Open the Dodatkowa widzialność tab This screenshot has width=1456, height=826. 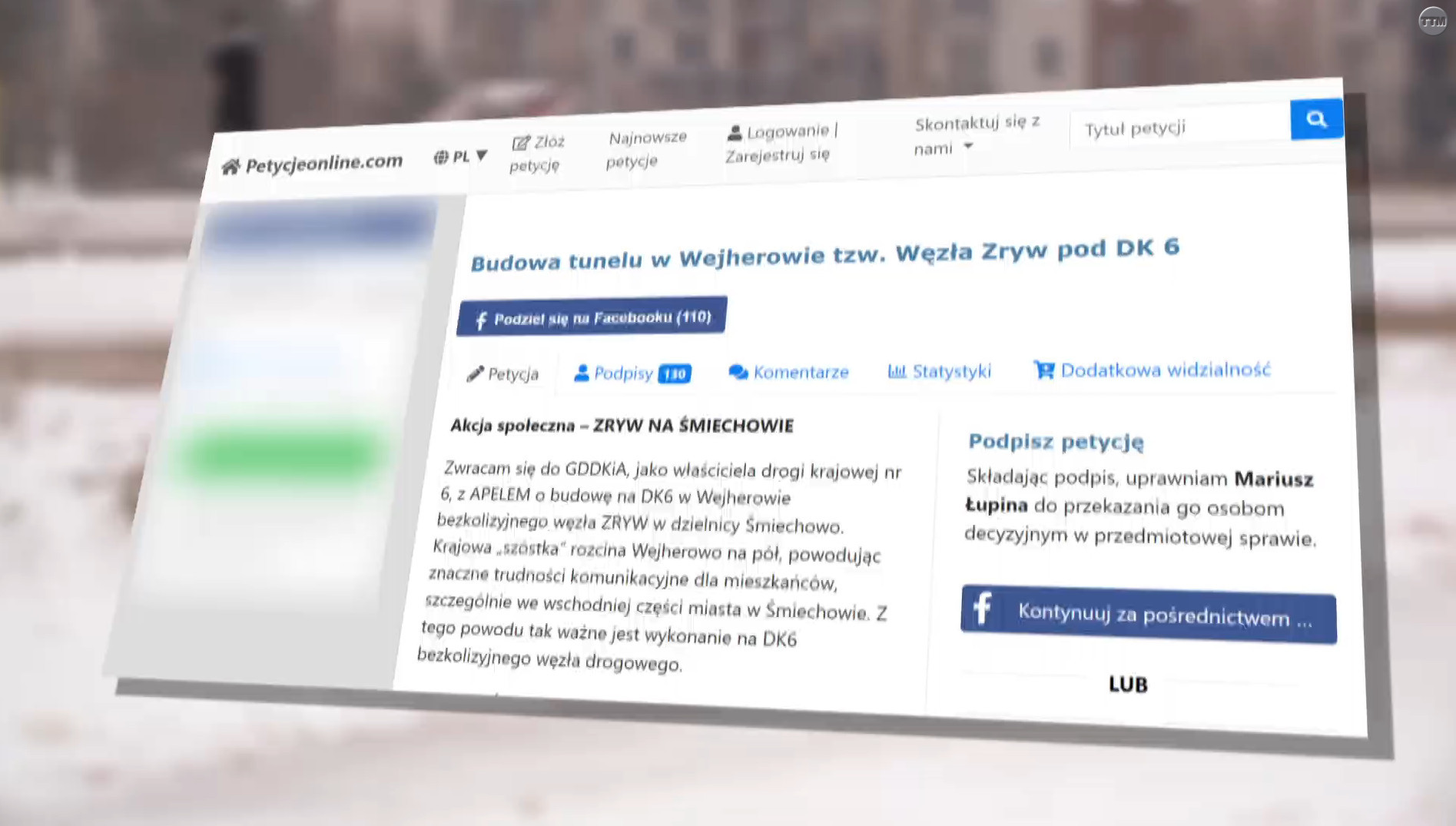[1164, 370]
